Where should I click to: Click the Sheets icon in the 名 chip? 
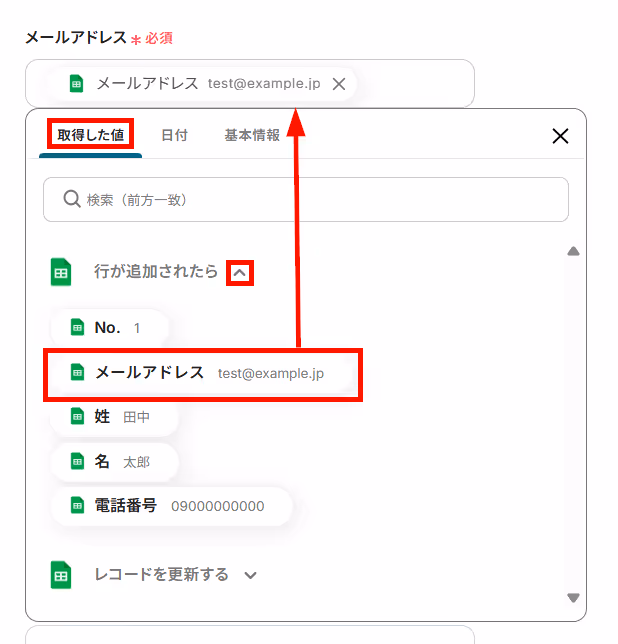[x=77, y=461]
